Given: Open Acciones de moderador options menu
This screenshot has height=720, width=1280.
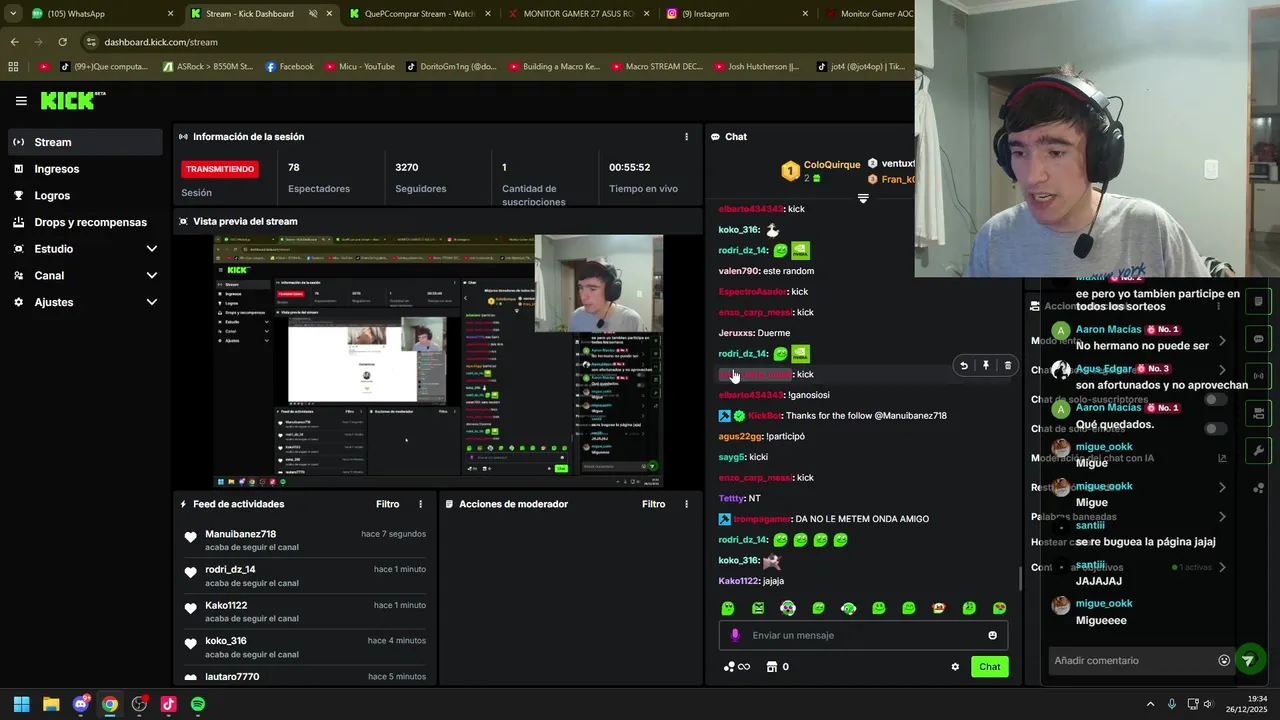Looking at the screenshot, I should [686, 504].
